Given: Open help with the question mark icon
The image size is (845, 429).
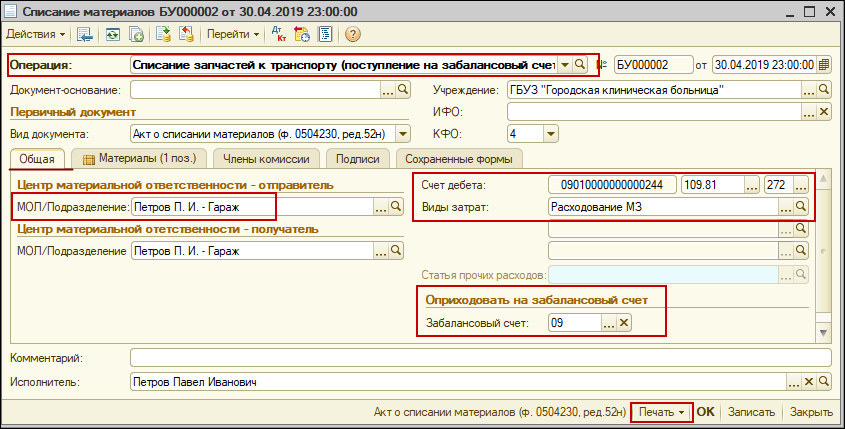Looking at the screenshot, I should point(352,34).
